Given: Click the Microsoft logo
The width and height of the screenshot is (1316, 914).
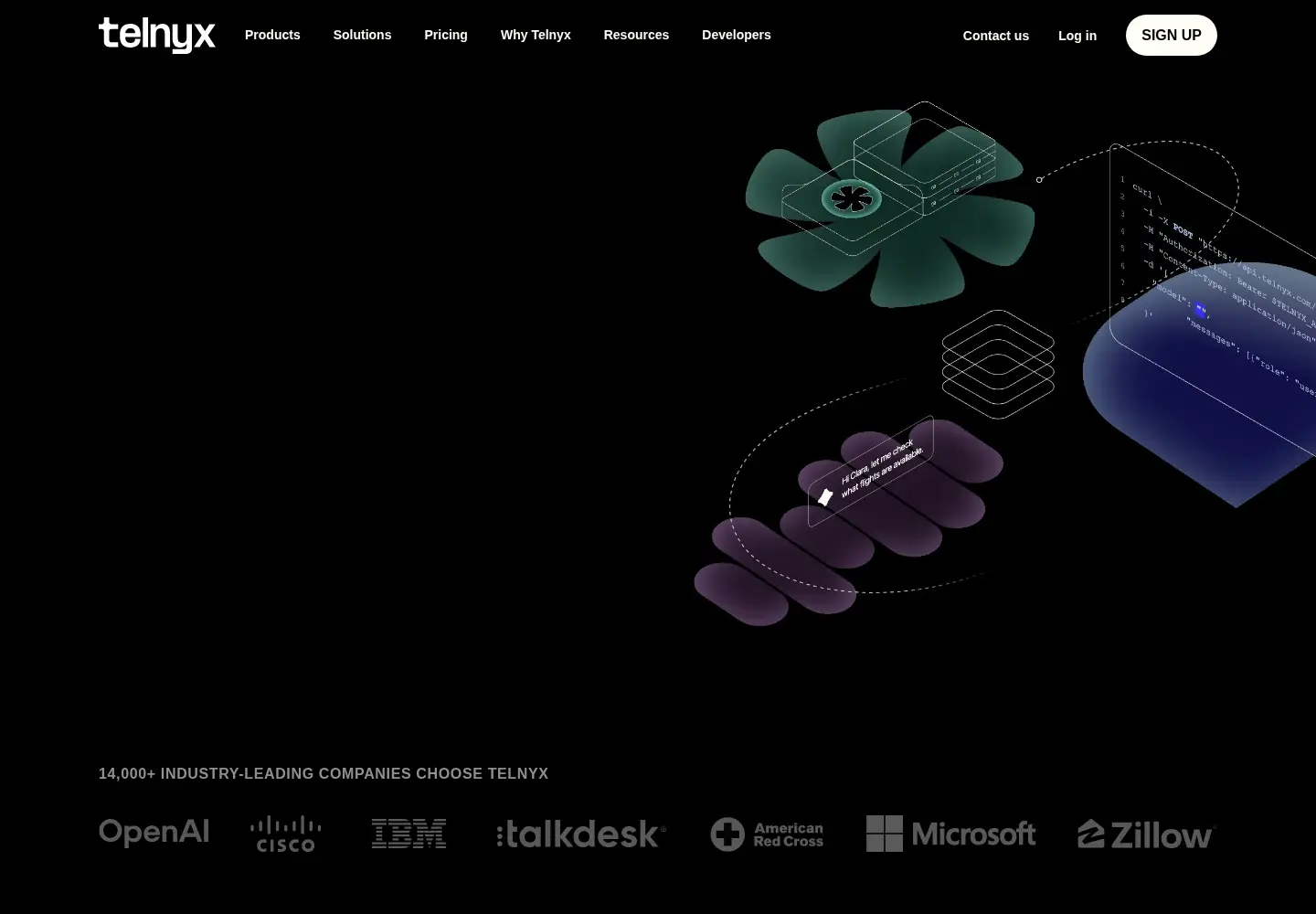Looking at the screenshot, I should point(950,834).
